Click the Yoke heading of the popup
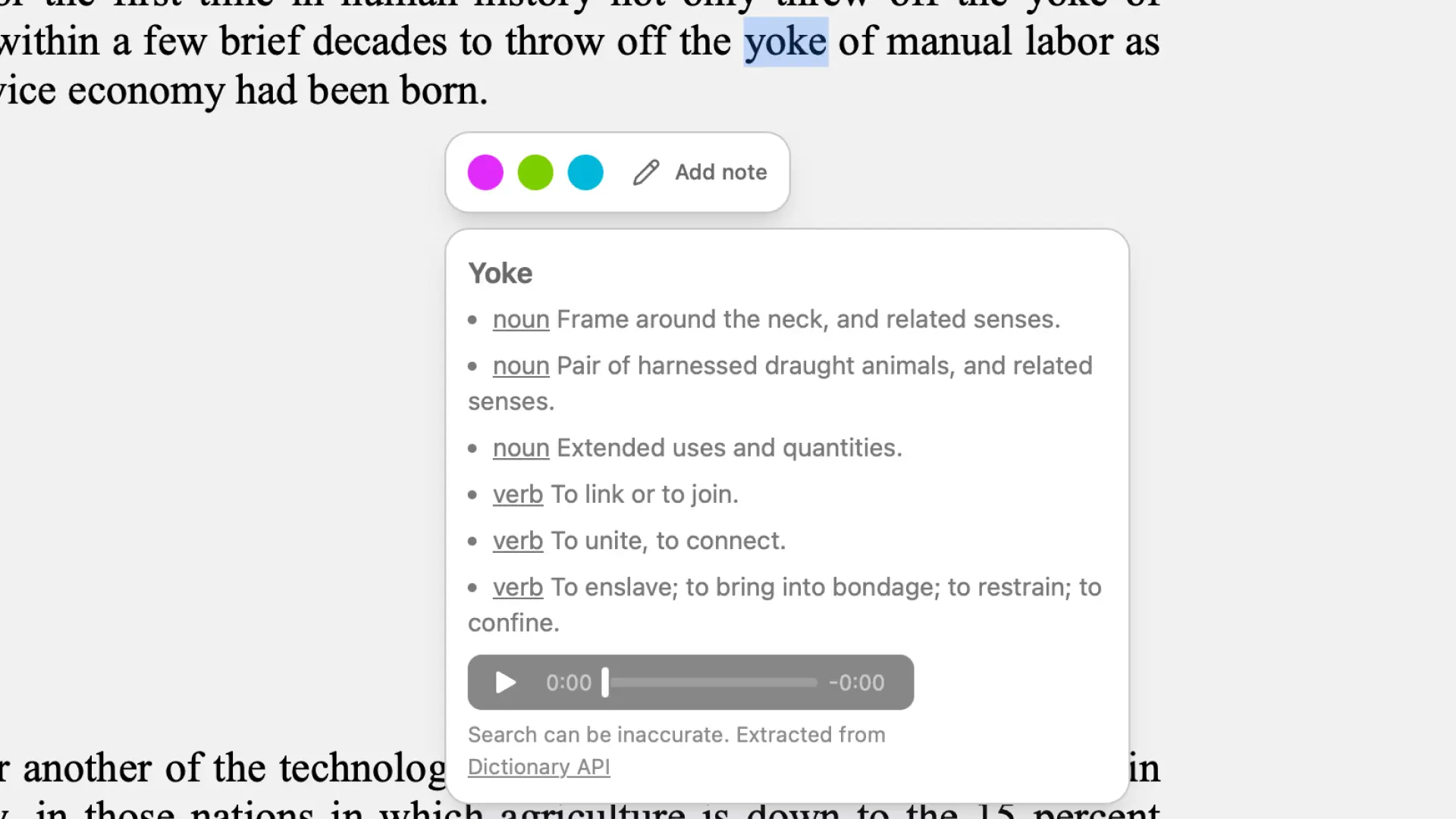 point(500,273)
